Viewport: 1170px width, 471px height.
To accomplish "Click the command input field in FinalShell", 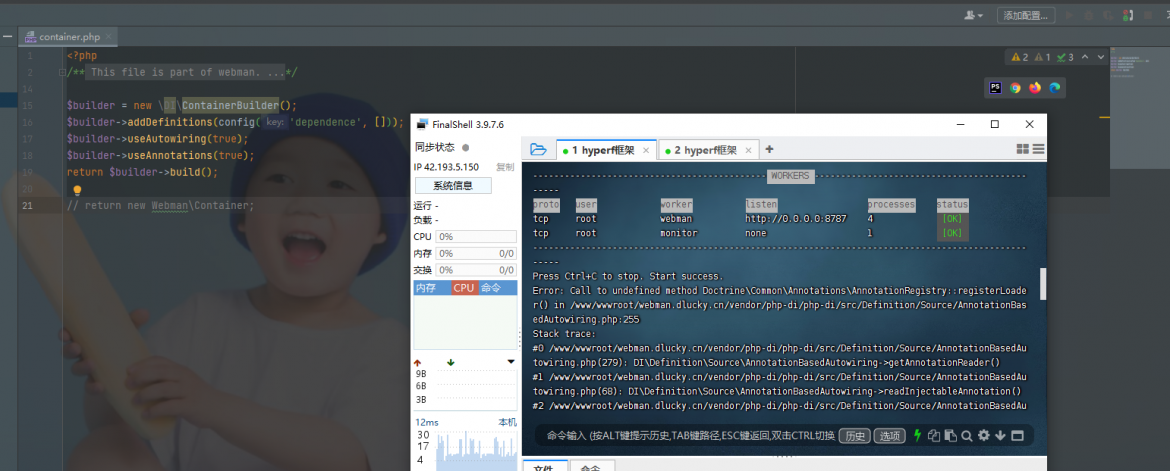I will point(690,435).
